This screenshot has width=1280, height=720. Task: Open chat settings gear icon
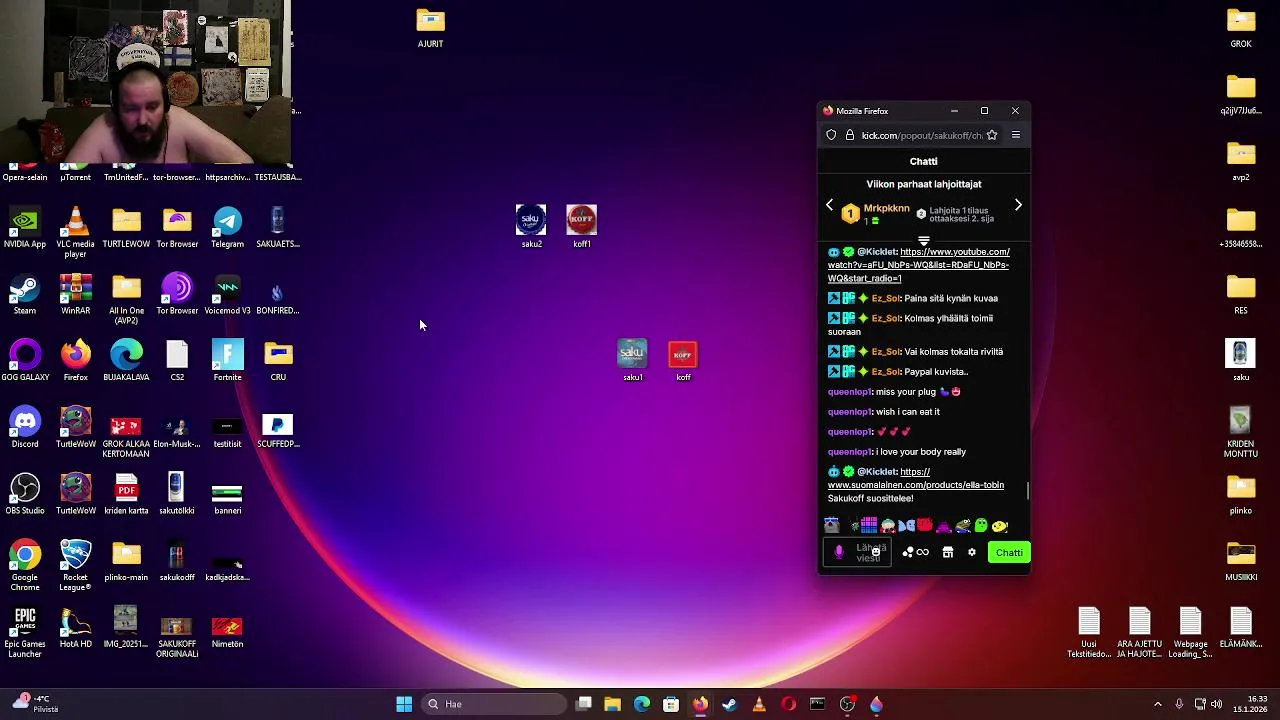[x=971, y=552]
